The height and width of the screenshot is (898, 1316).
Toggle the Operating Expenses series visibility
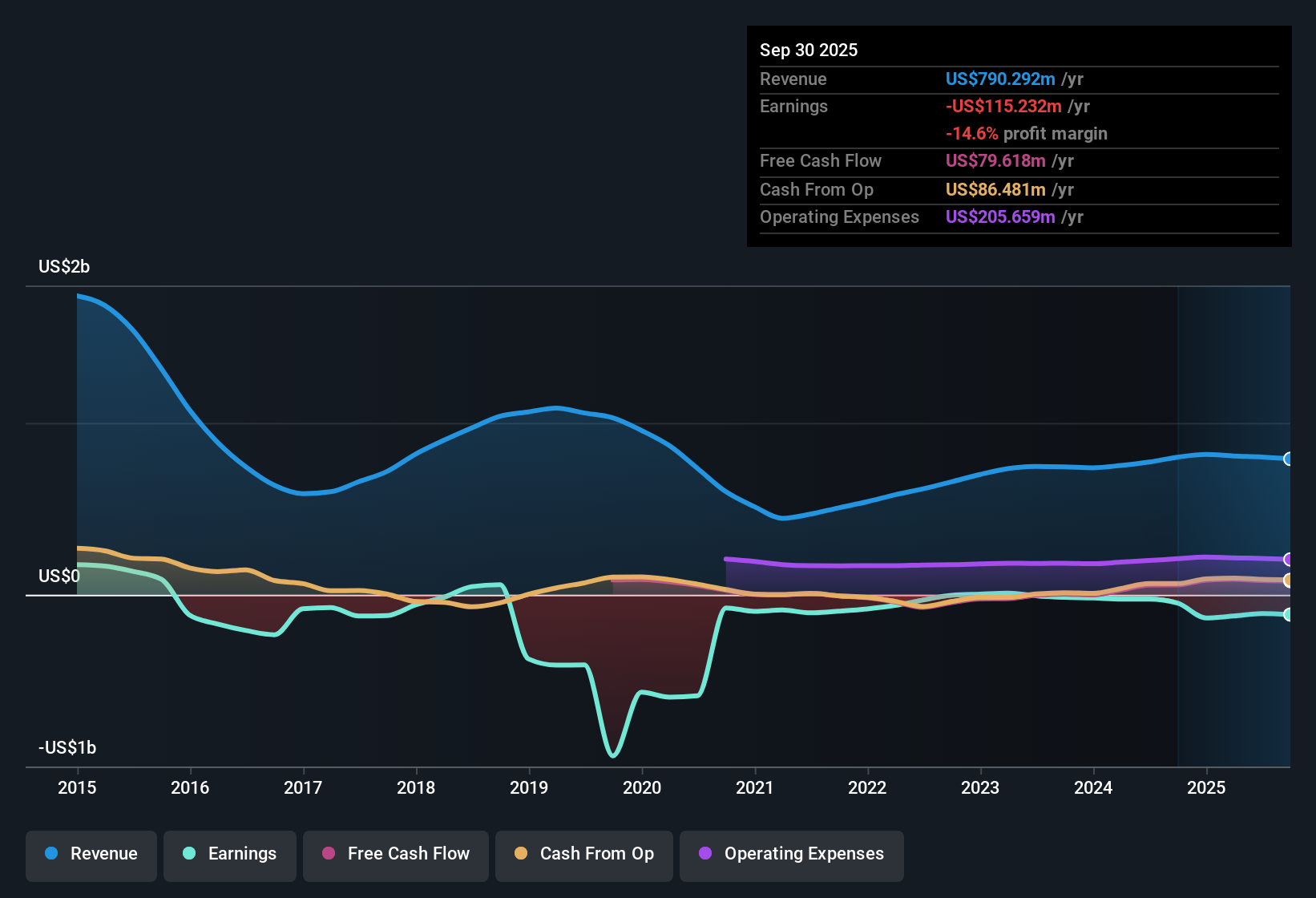coord(791,854)
